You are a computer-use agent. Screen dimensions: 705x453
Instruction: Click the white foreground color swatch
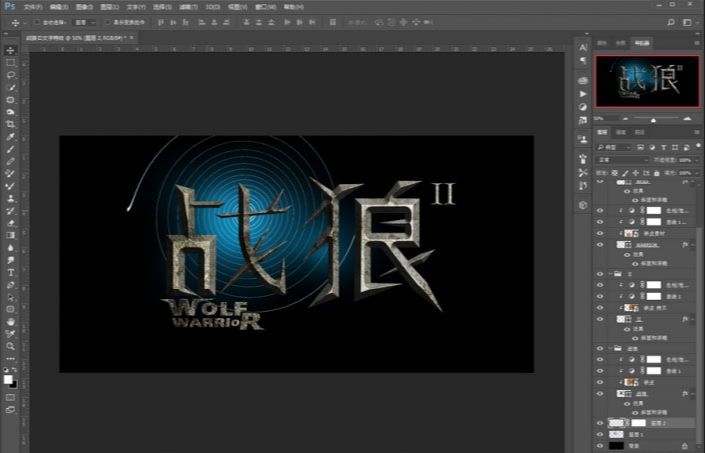click(x=8, y=379)
